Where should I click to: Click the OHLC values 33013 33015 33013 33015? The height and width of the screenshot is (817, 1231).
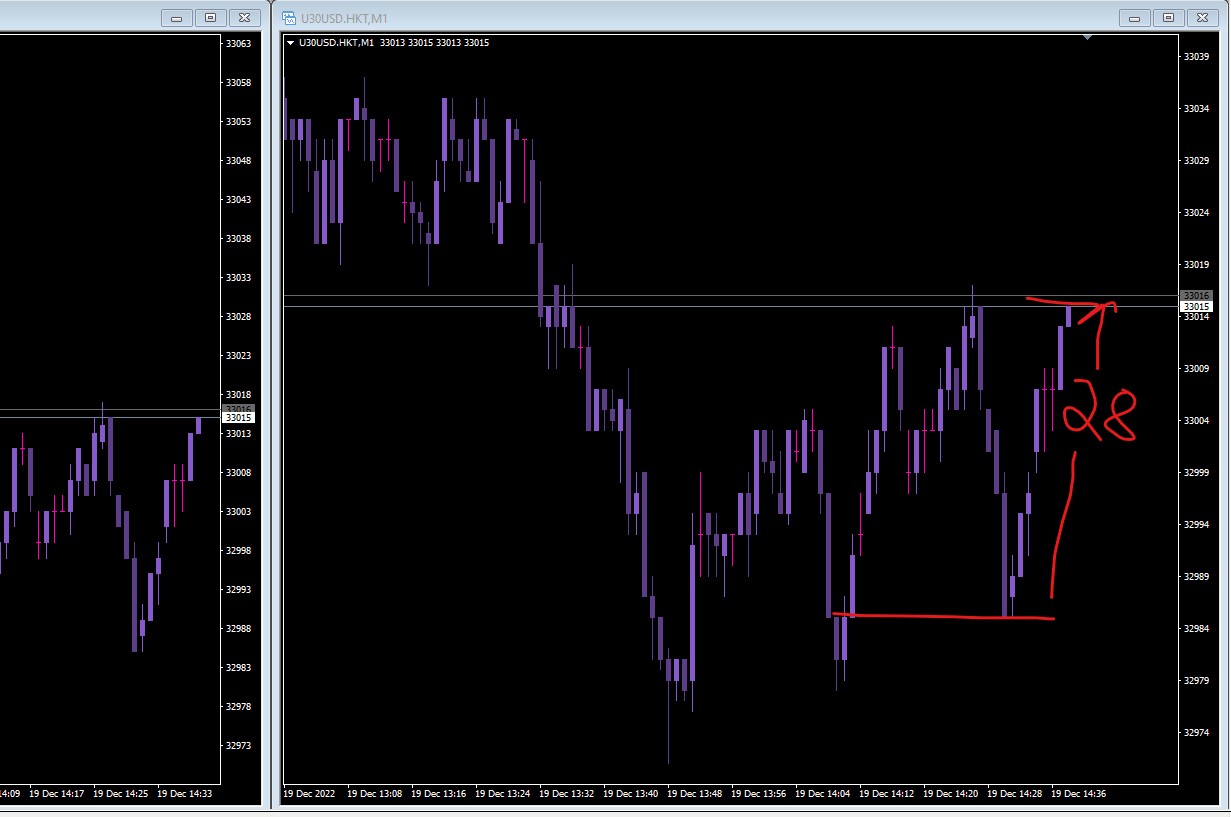pos(433,42)
